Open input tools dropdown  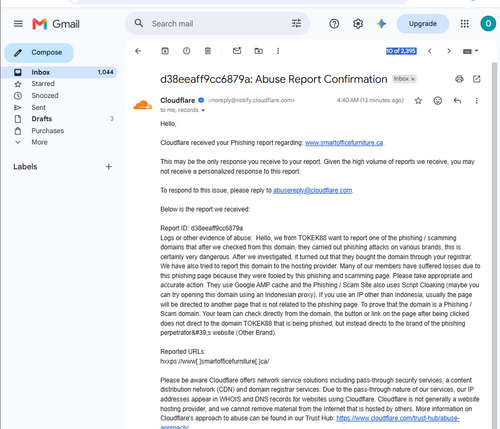[x=470, y=51]
